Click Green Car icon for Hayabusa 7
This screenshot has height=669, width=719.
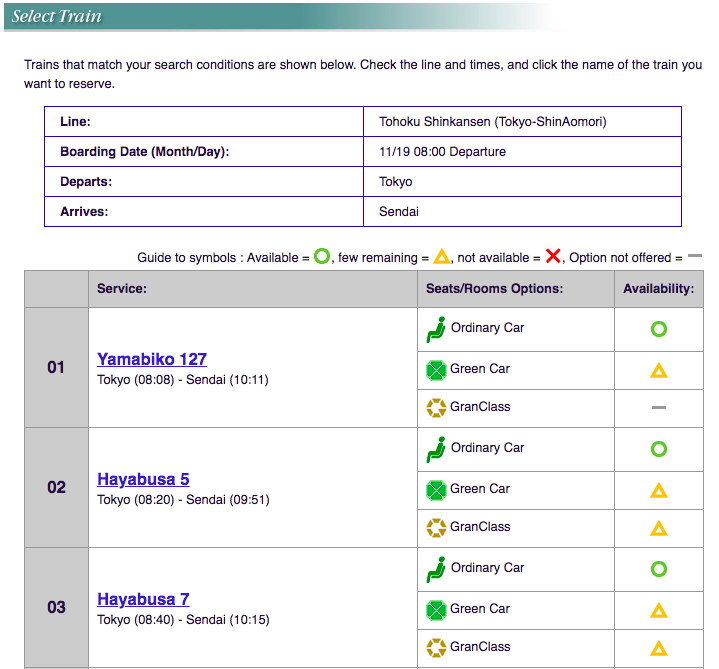pos(436,611)
